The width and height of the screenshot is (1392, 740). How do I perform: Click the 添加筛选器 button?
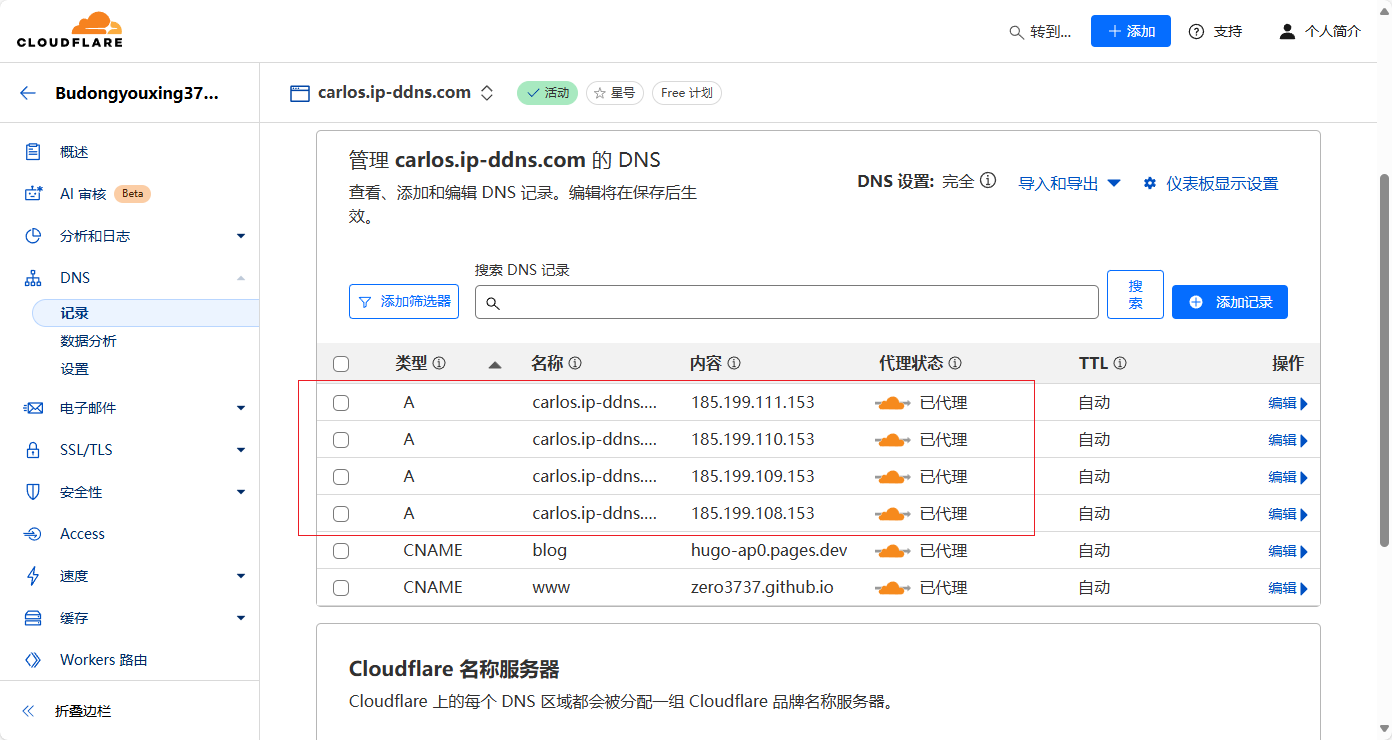404,301
